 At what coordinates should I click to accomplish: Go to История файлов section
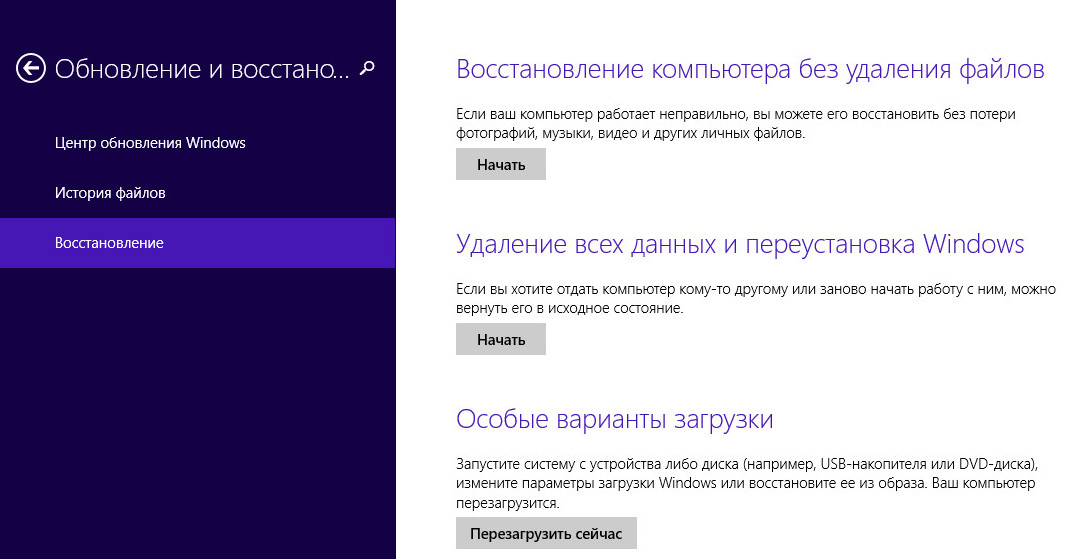(110, 193)
